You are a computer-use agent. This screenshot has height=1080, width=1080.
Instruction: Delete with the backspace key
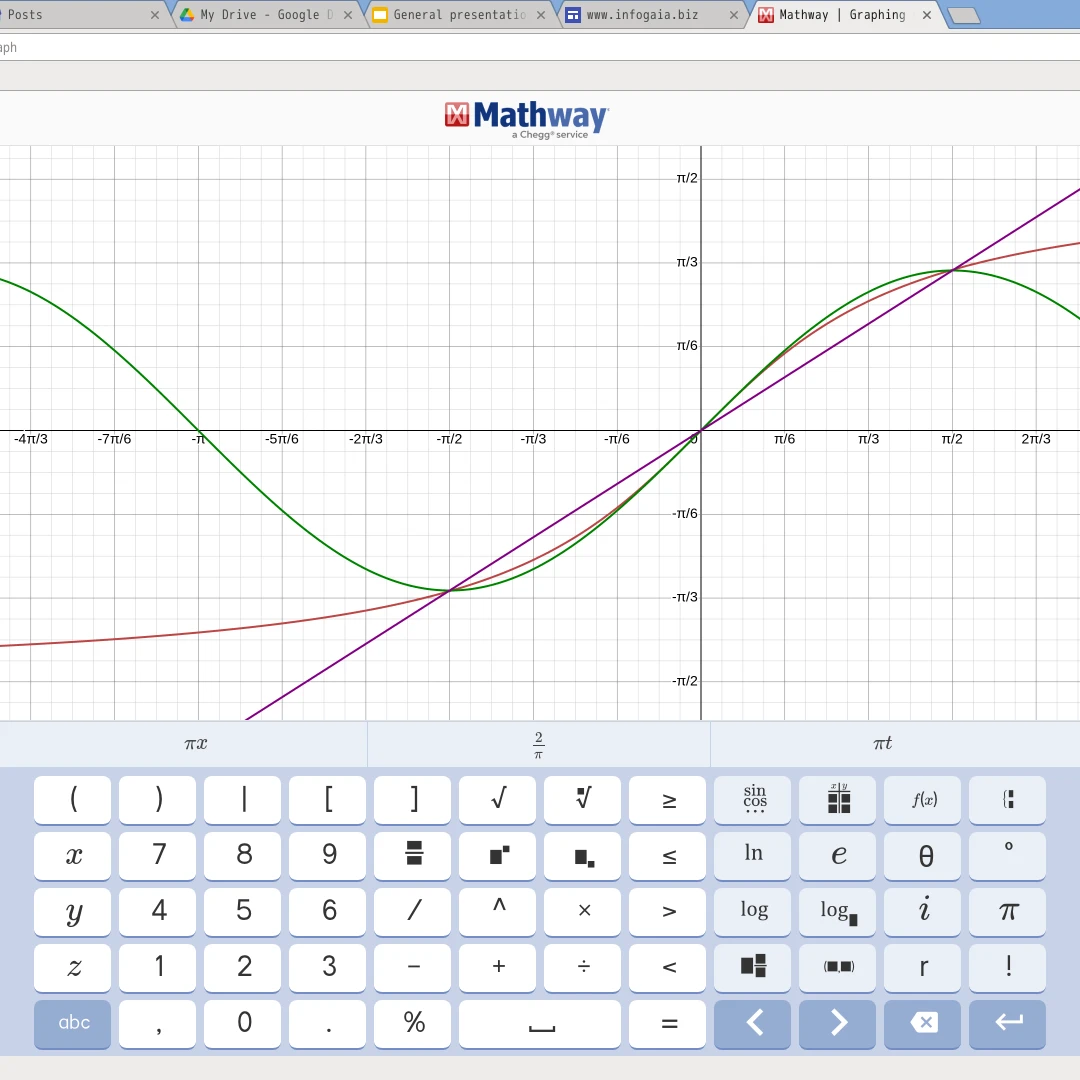(x=922, y=1024)
